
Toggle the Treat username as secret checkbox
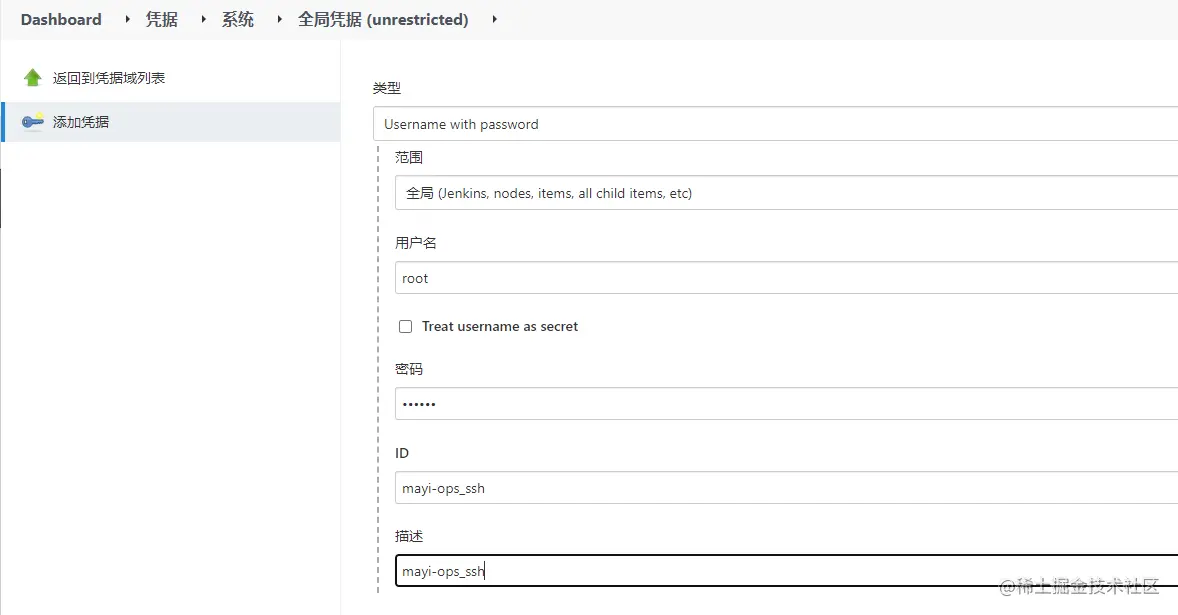405,326
